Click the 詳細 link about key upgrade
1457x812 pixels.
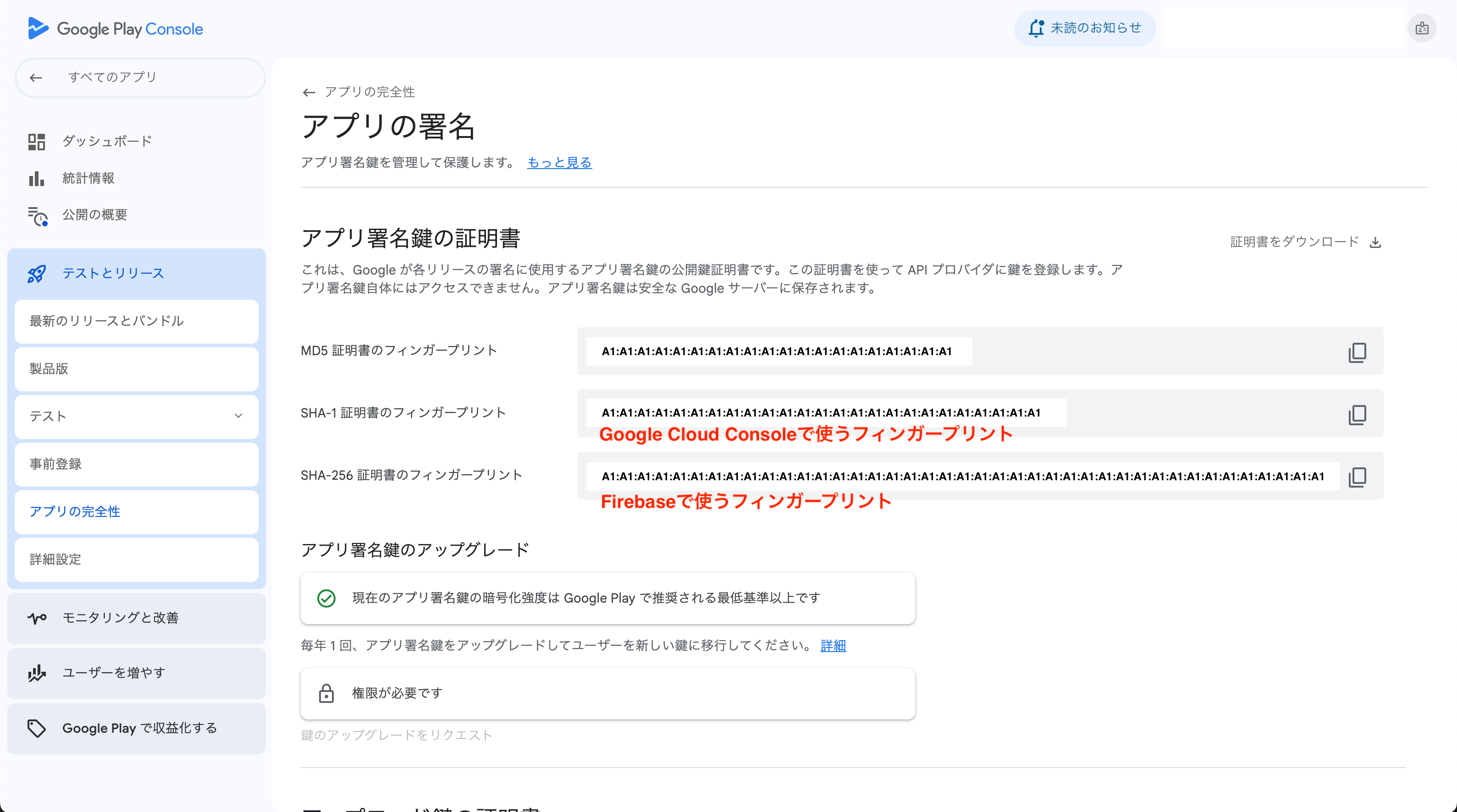click(x=833, y=646)
